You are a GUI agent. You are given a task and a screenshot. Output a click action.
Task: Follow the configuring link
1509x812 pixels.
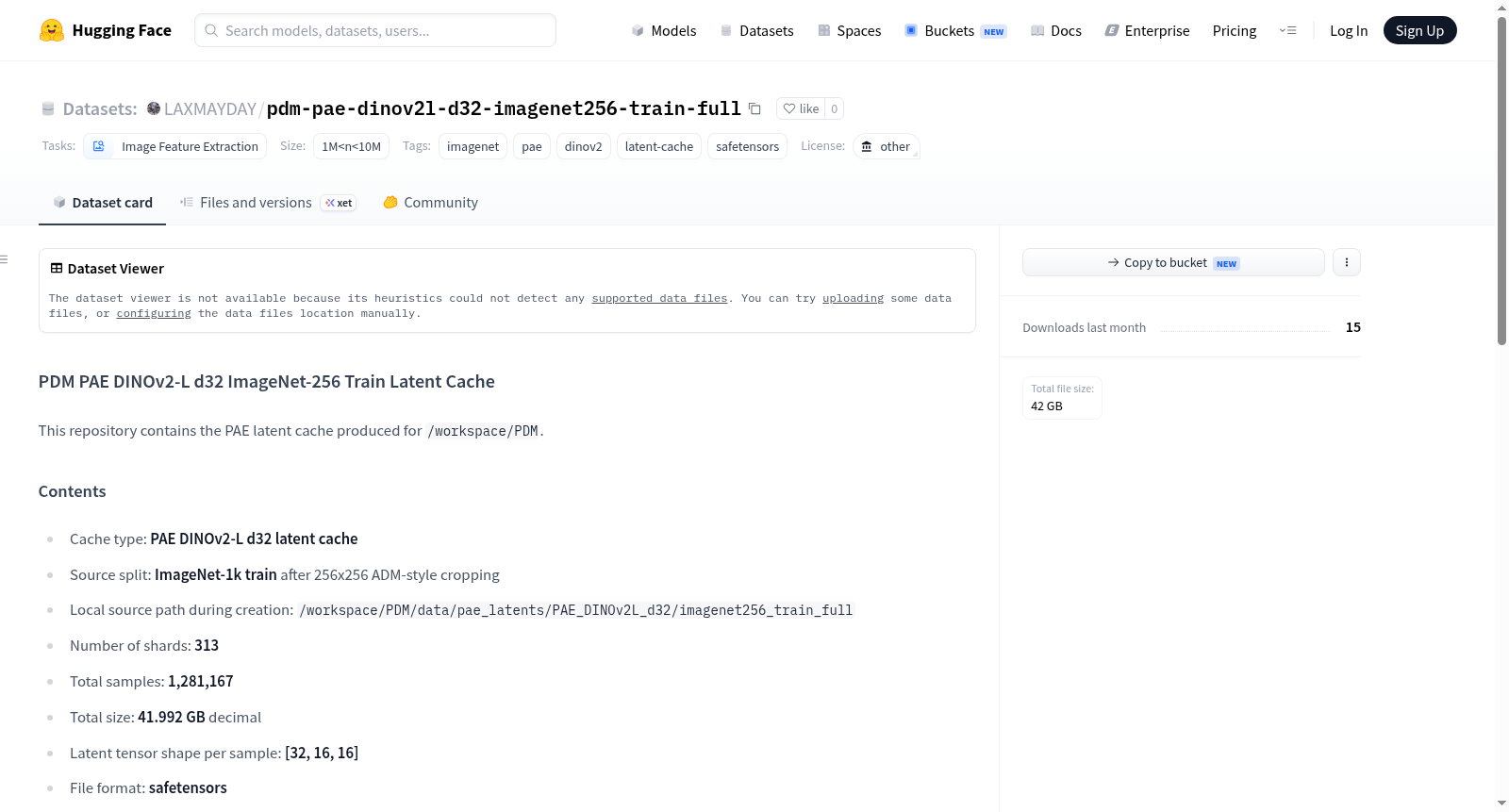pos(154,313)
